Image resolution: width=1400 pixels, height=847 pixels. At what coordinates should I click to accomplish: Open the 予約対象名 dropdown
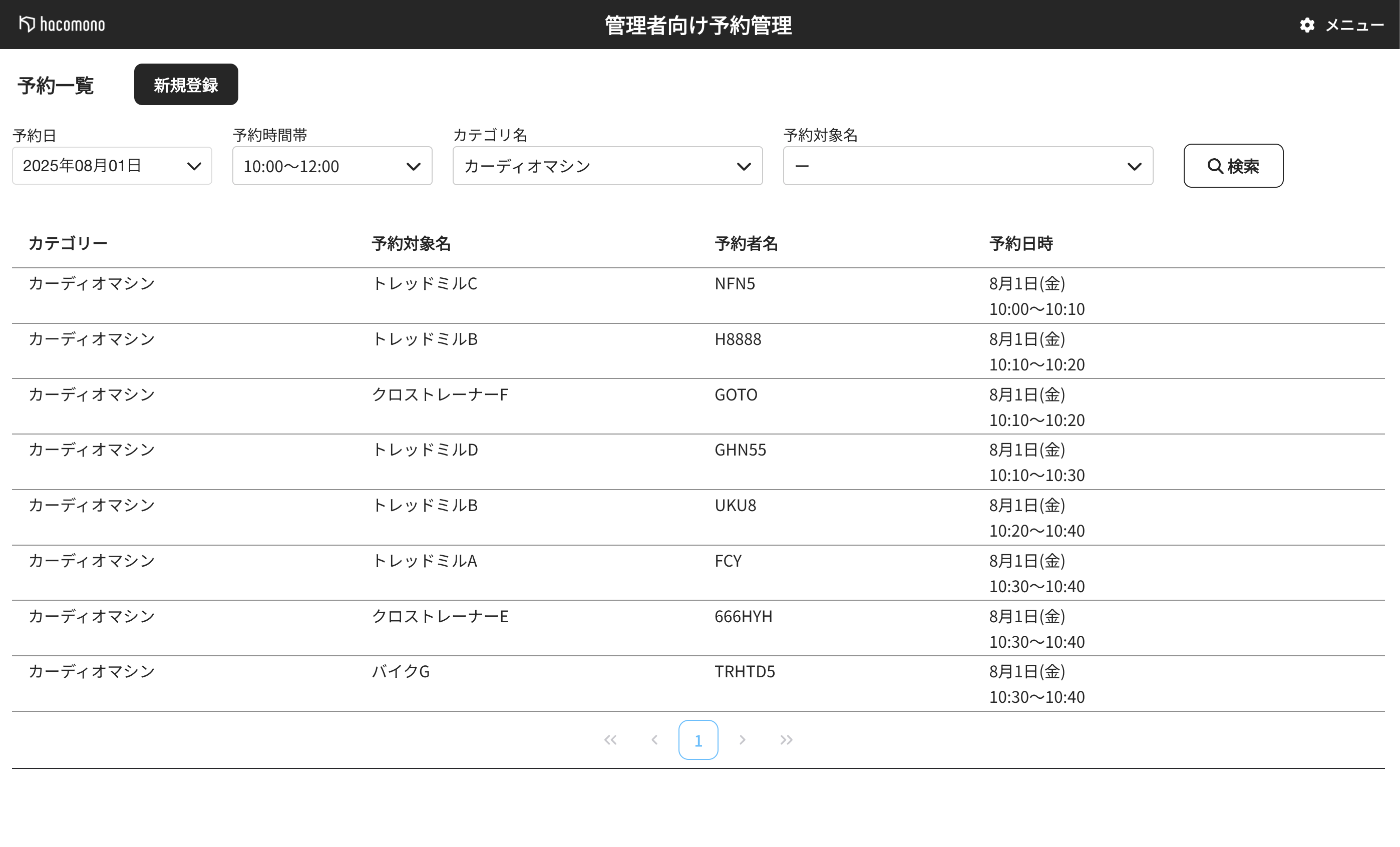click(x=967, y=166)
